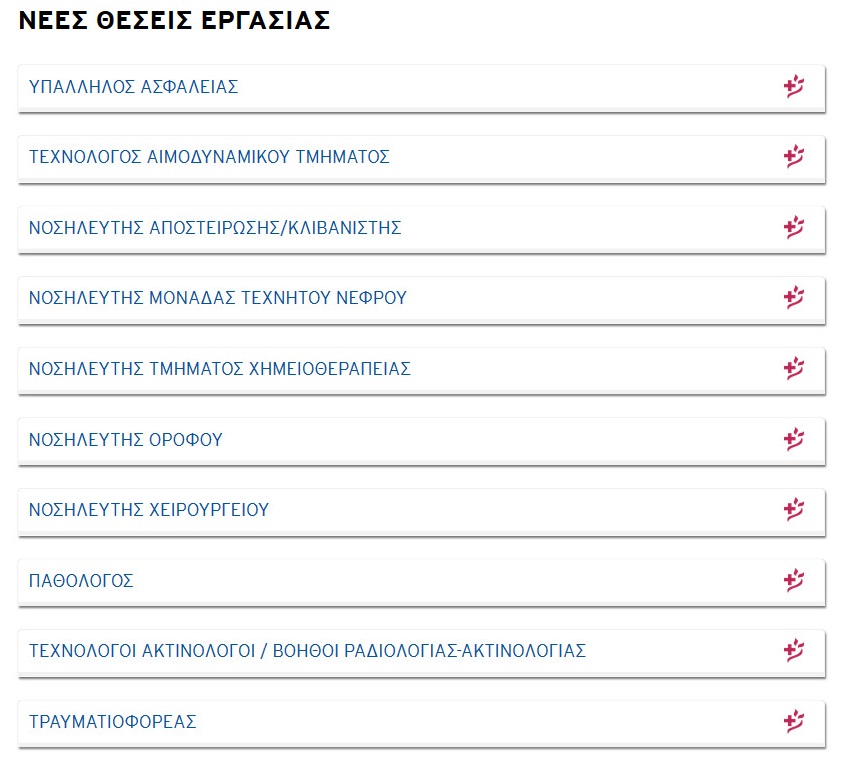
Task: Click the plus icon for ΝΟΣΗΛΕΥΤΗΣ ΟΡΟΦΟΥ
Action: coord(794,439)
